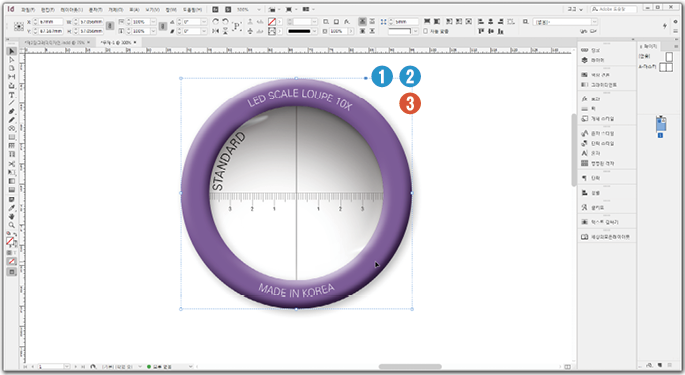Click the stroke color swatch in control panel
Viewport: 685px width, 375px height.
(272, 31)
